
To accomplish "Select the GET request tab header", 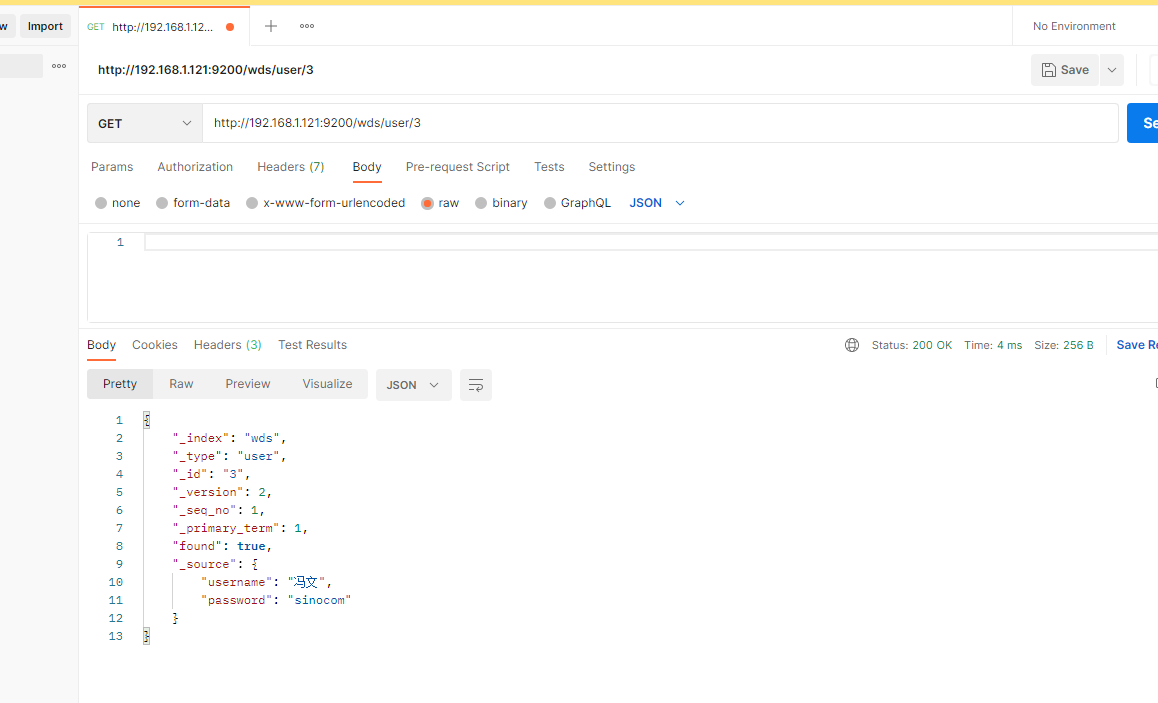I will point(164,27).
